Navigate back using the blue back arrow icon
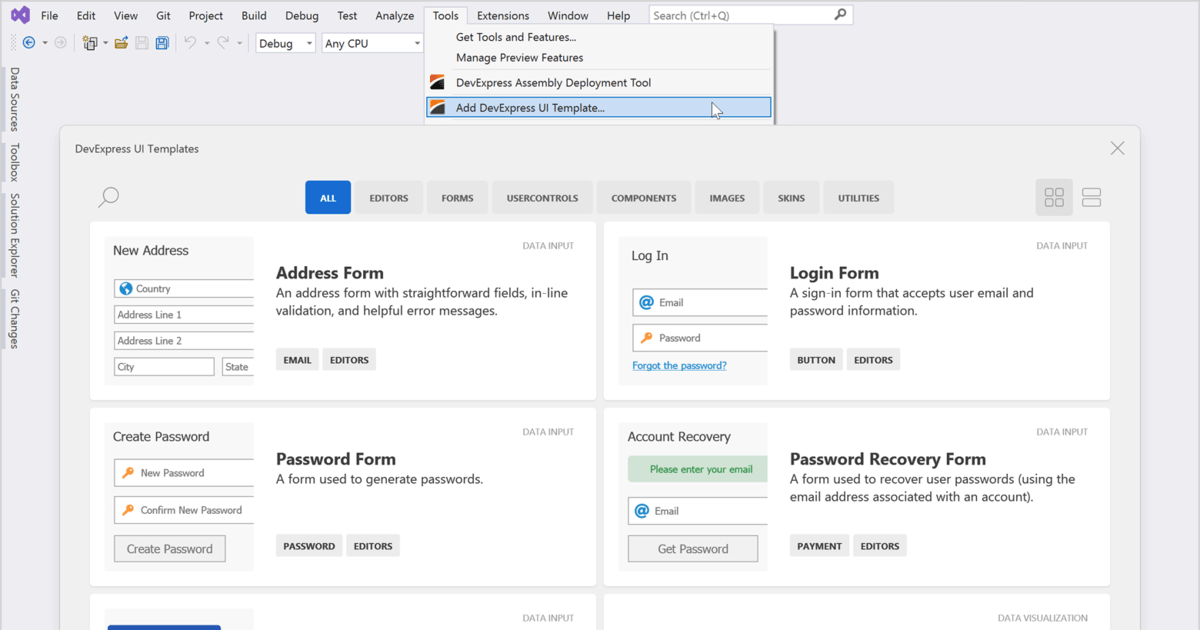1200x630 pixels. click(x=28, y=42)
